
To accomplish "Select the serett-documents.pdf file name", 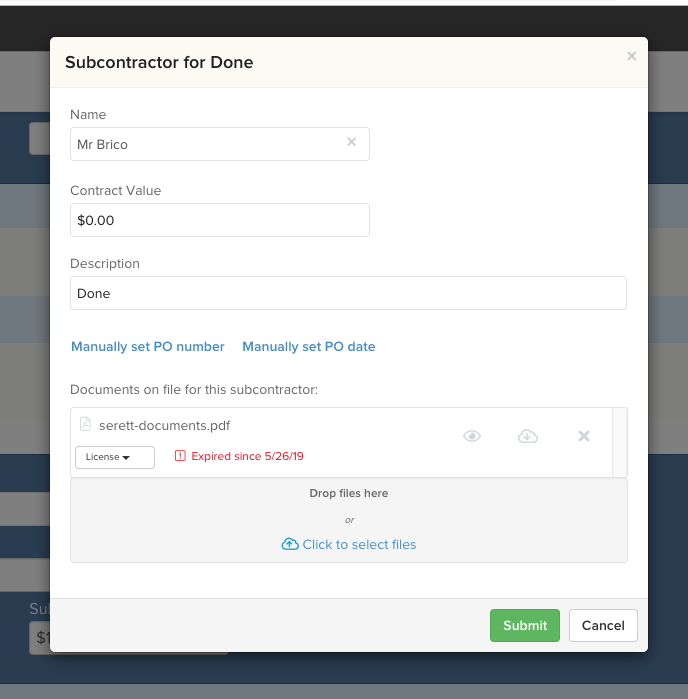I will [165, 425].
